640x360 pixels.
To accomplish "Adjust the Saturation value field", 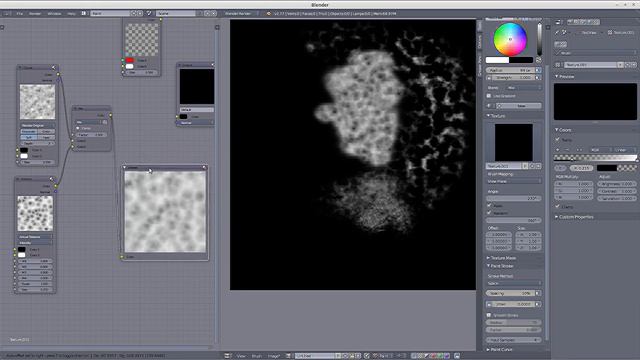I will coord(617,198).
